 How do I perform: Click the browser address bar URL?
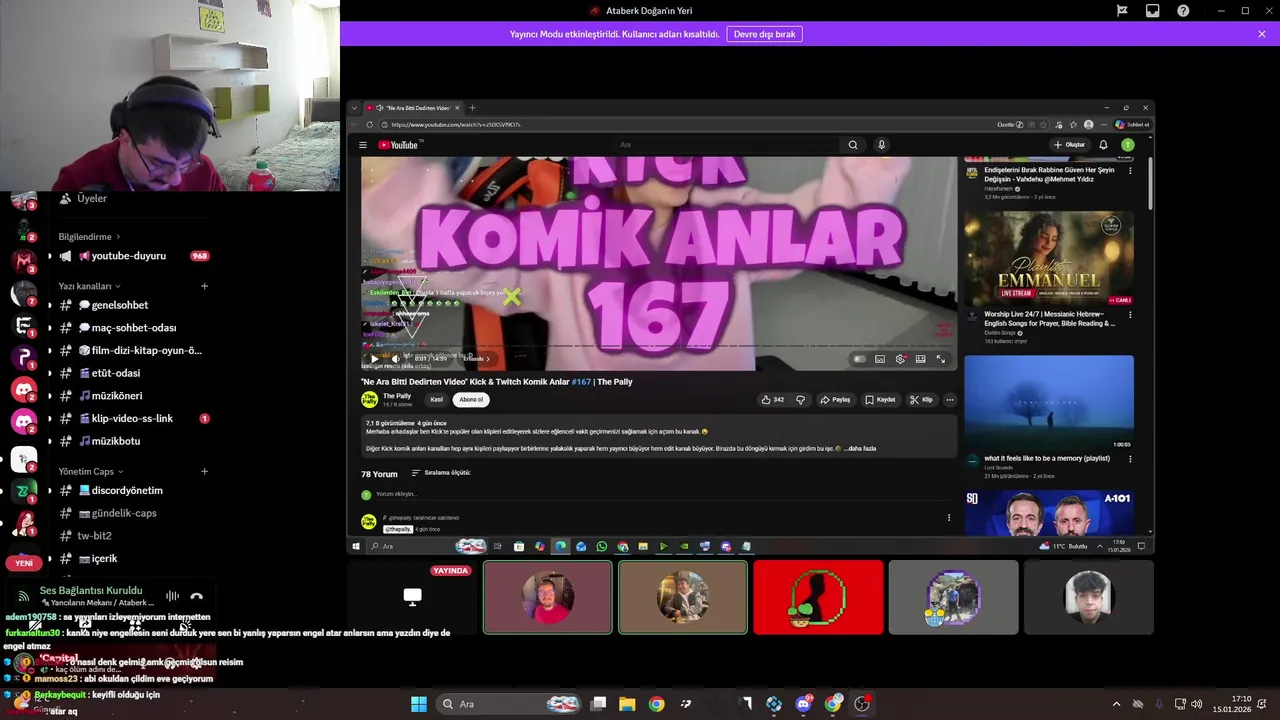click(x=456, y=125)
